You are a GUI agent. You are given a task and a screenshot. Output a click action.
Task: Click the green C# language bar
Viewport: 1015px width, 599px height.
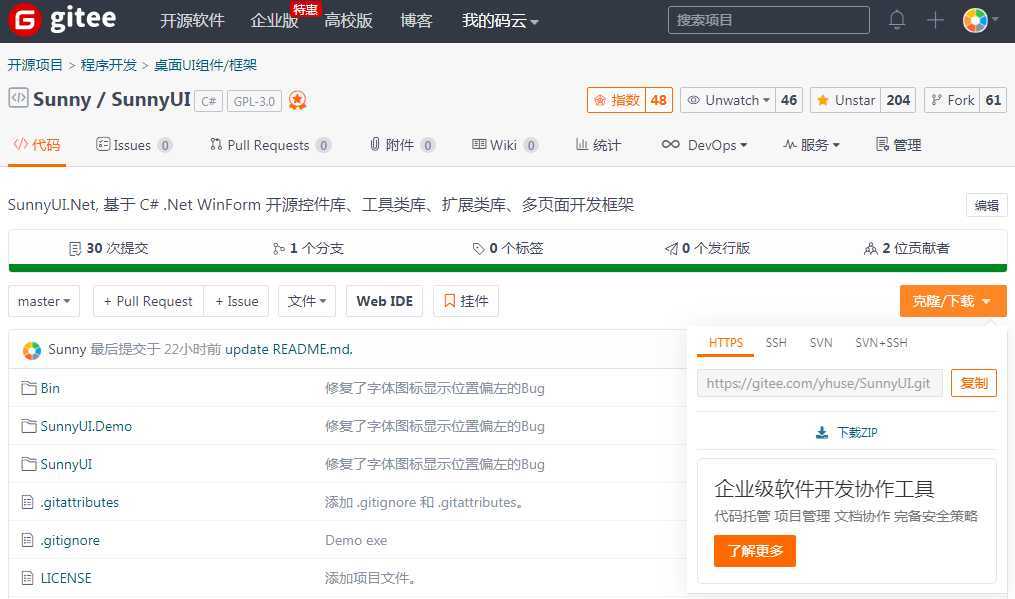508,268
